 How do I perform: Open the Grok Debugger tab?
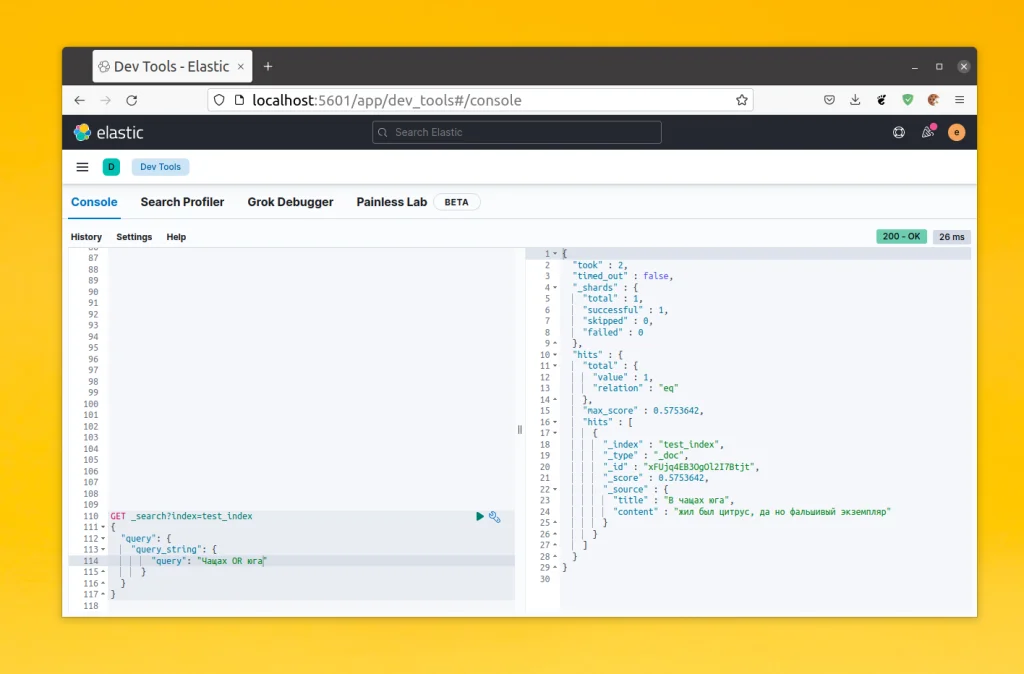290,202
